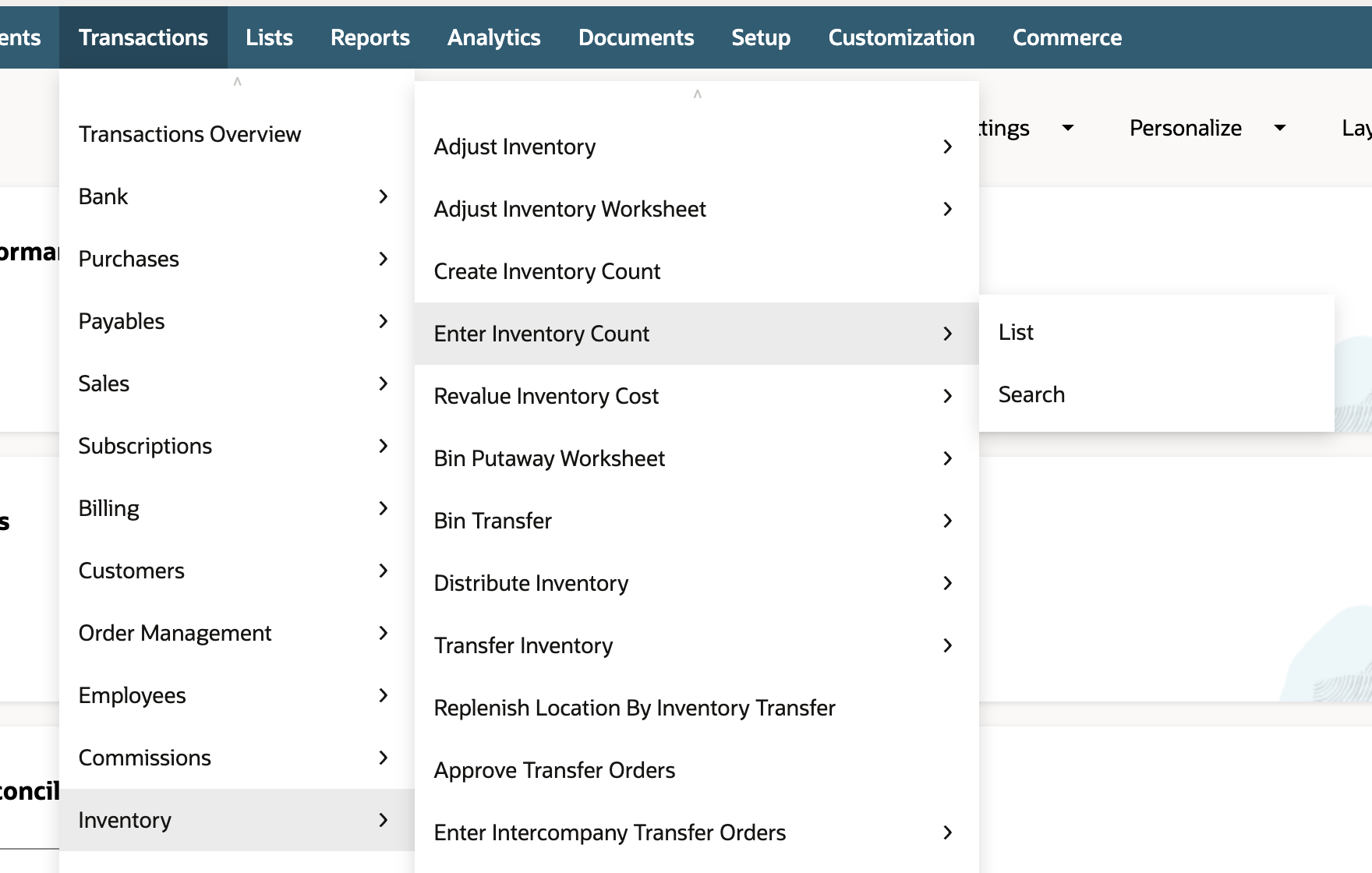Screen dimensions: 1372x873
Task: Choose Employees from the menu
Action: point(237,695)
